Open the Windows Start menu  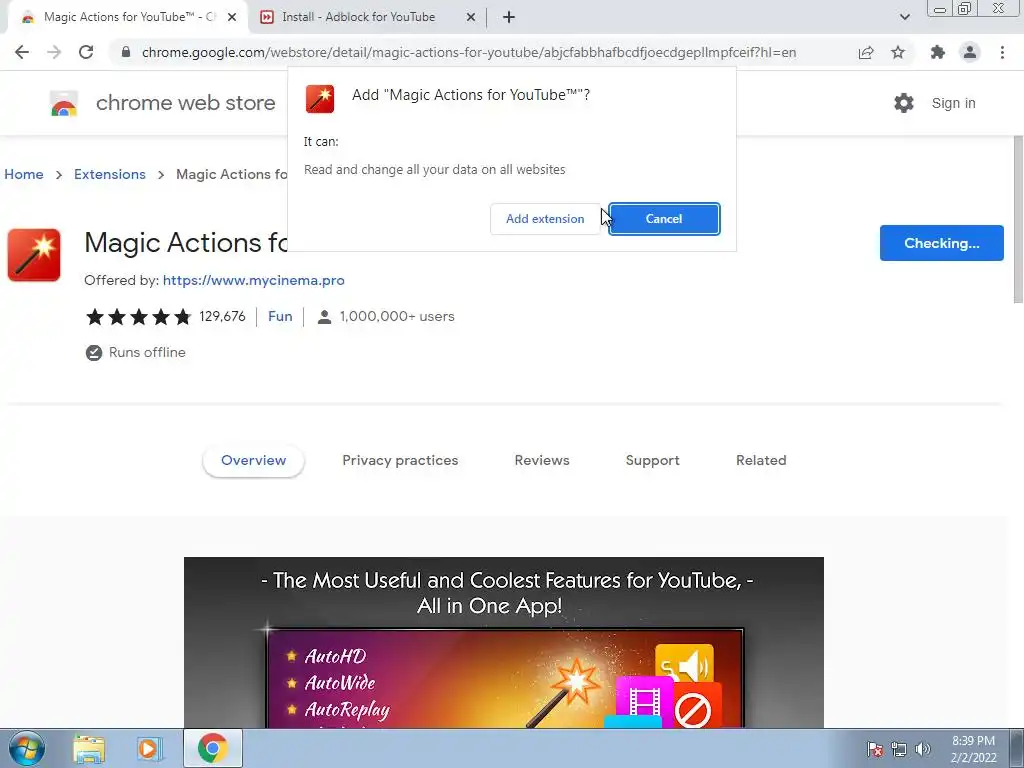pyautogui.click(x=27, y=748)
